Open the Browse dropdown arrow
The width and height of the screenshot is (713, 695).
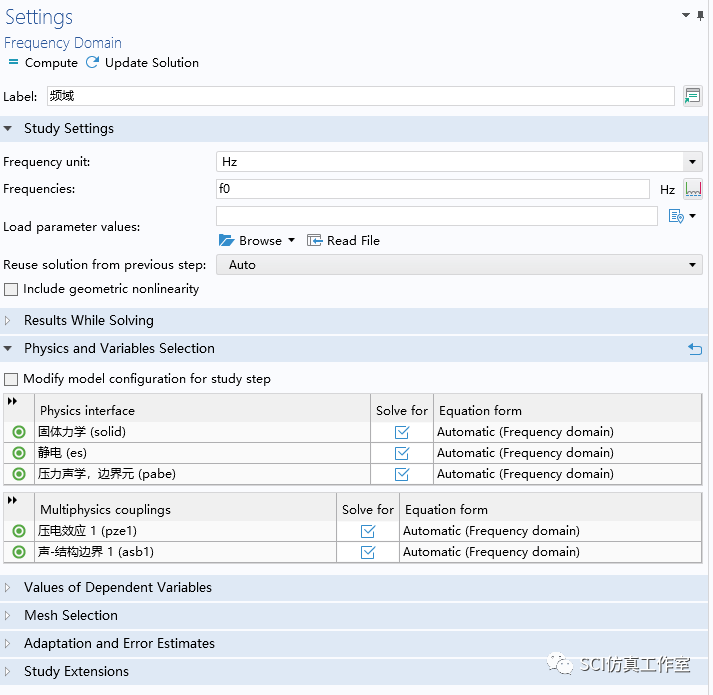[291, 240]
